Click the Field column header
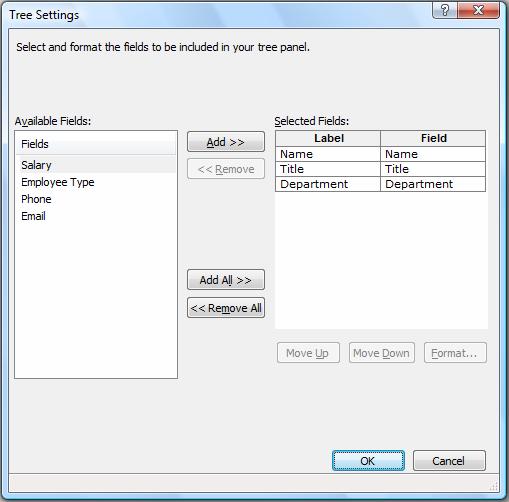 click(x=433, y=138)
